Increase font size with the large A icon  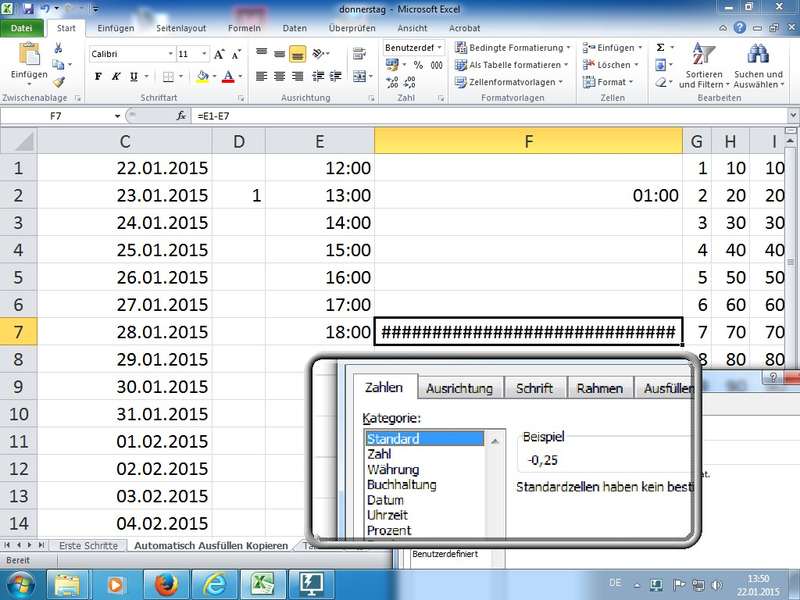click(x=219, y=55)
